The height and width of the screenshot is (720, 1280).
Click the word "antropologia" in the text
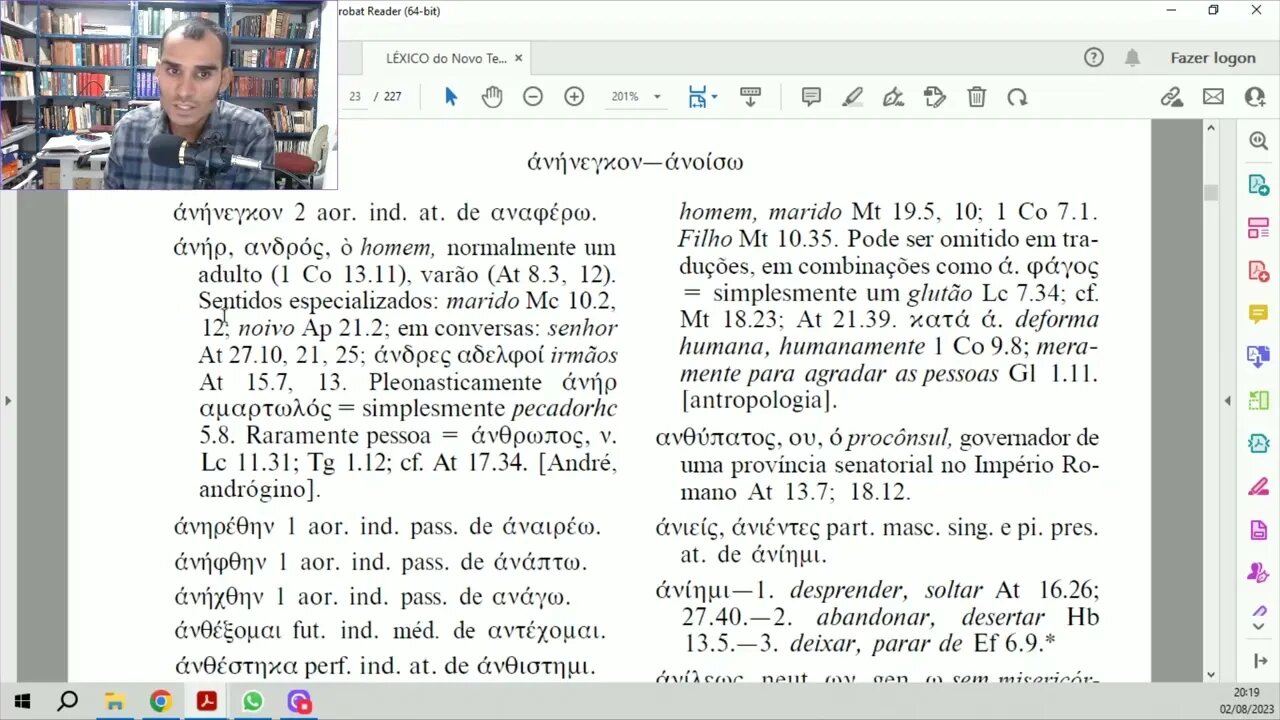(757, 401)
